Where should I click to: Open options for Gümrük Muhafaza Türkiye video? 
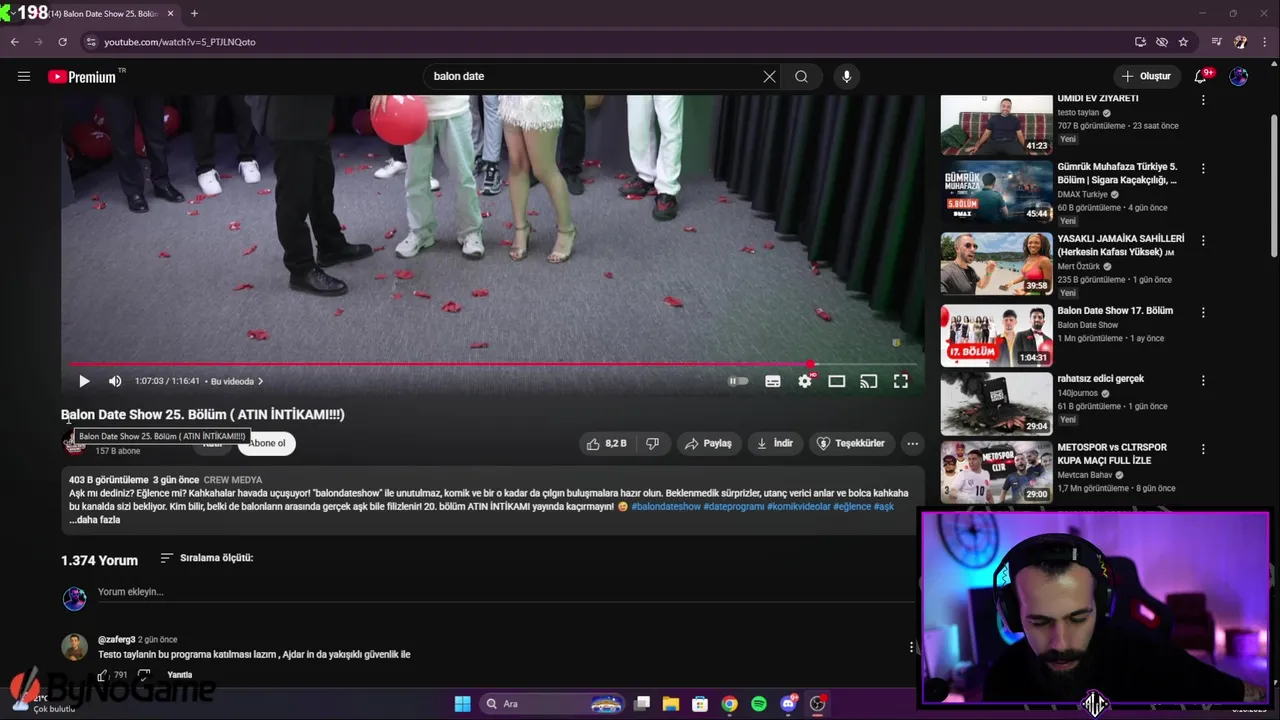pyautogui.click(x=1203, y=169)
